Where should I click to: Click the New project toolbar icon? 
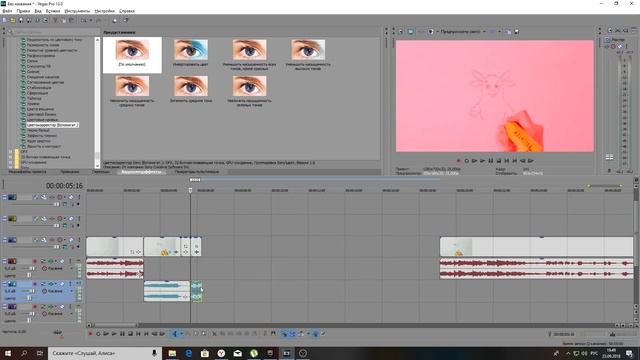click(x=5, y=20)
